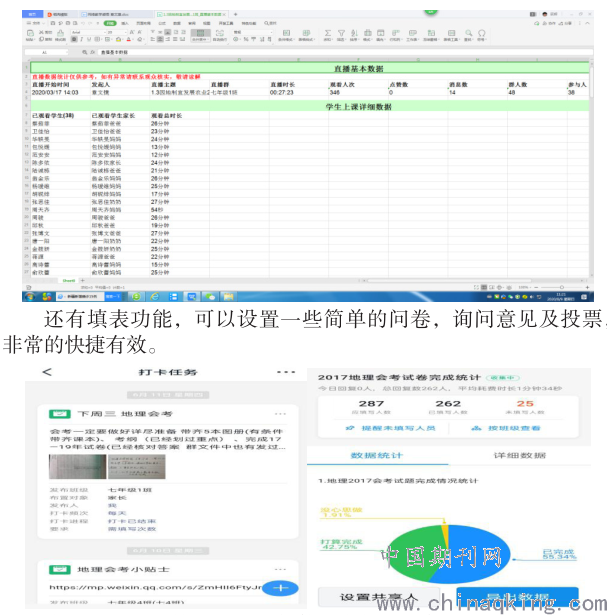Click the insert function fx icon

(x=93, y=52)
